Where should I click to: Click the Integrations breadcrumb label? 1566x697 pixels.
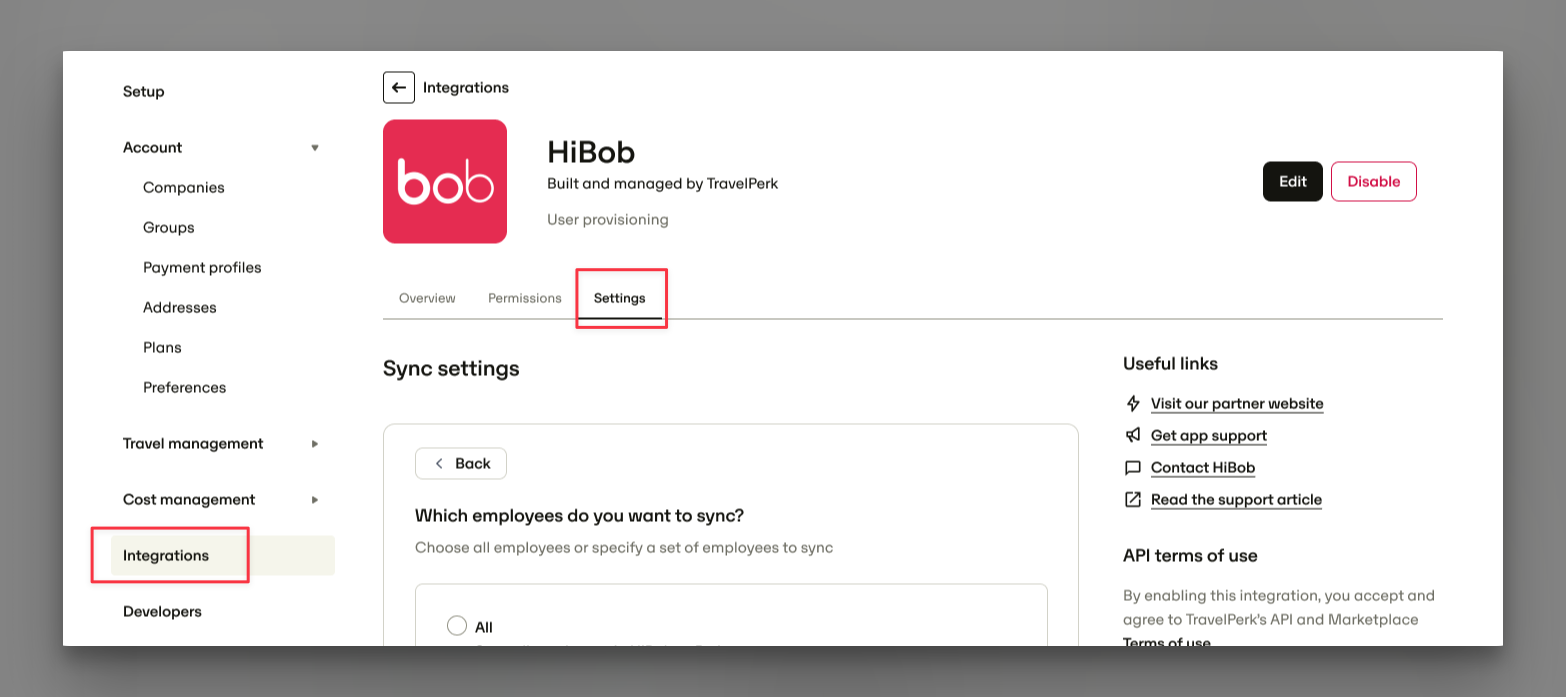pyautogui.click(x=466, y=88)
